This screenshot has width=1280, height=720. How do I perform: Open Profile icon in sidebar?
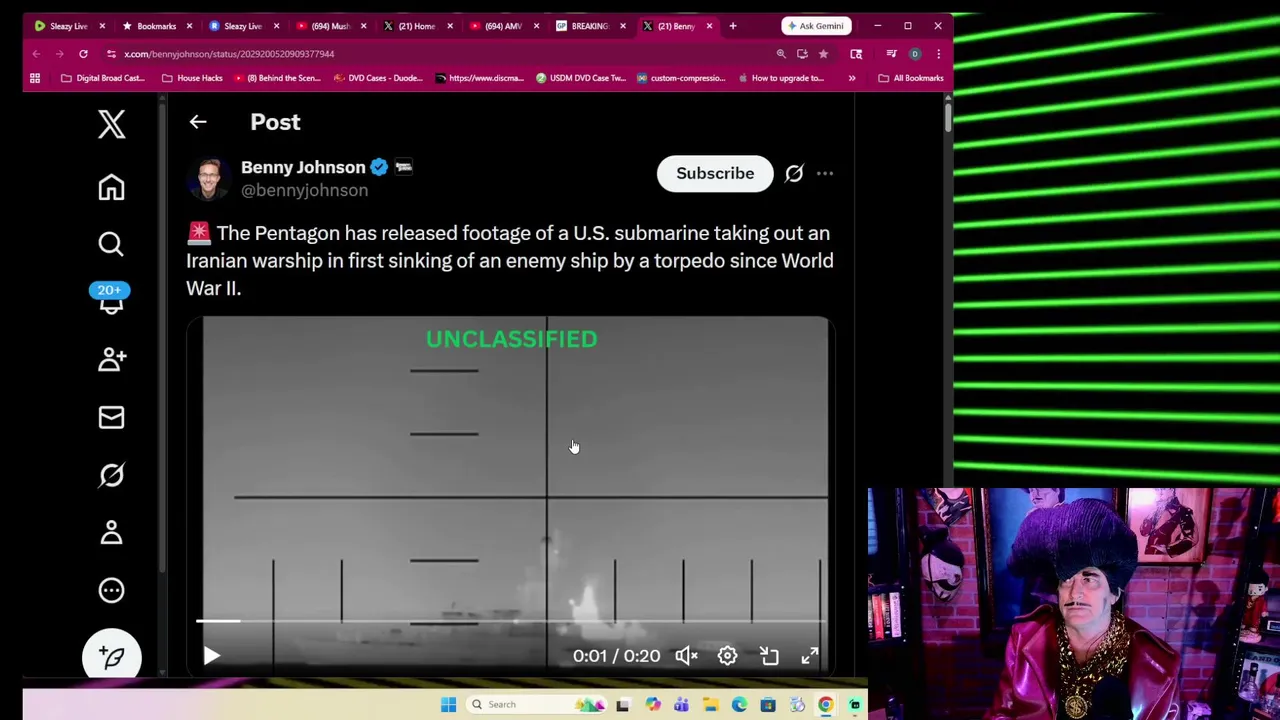coord(111,532)
